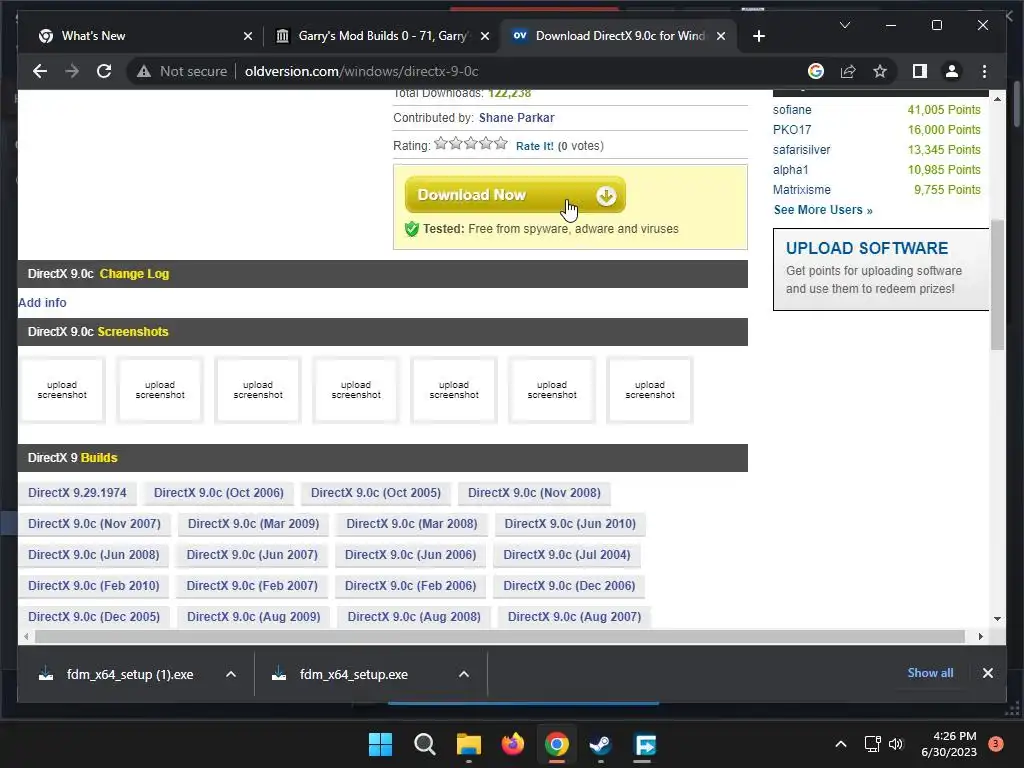The image size is (1024, 768).
Task: Click the horizontal scroll right arrow
Action: (x=980, y=636)
